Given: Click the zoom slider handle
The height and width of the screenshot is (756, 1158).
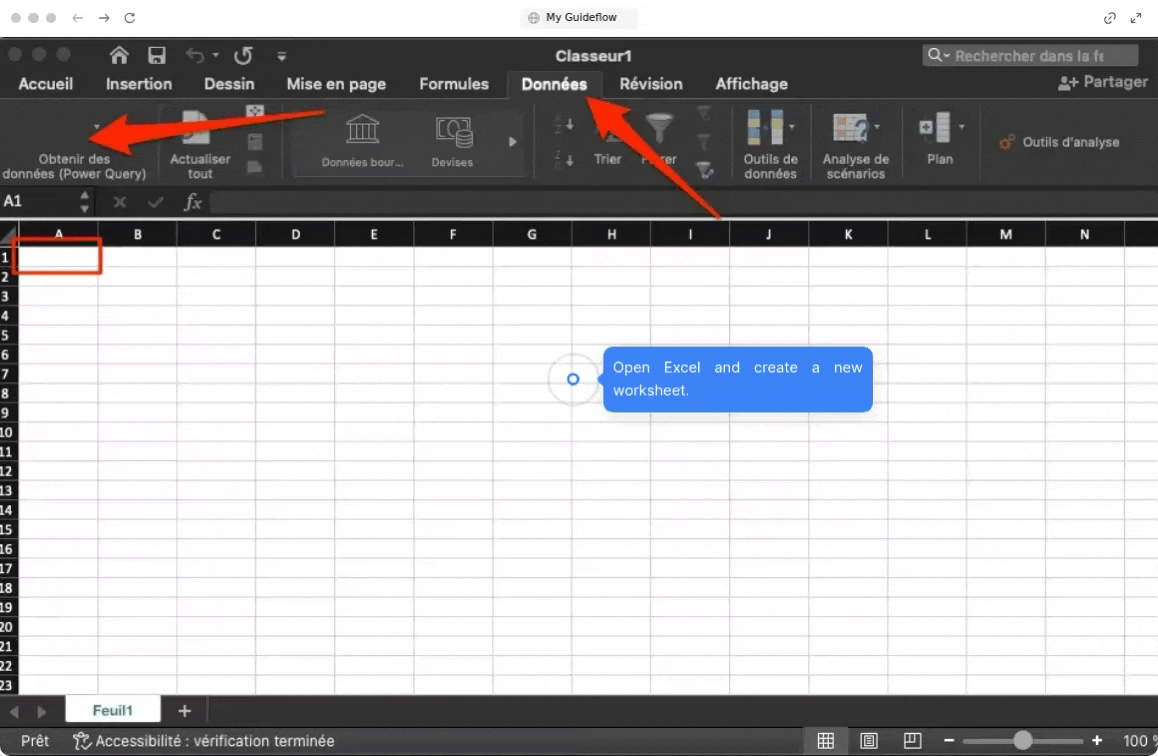Looking at the screenshot, I should [1022, 741].
